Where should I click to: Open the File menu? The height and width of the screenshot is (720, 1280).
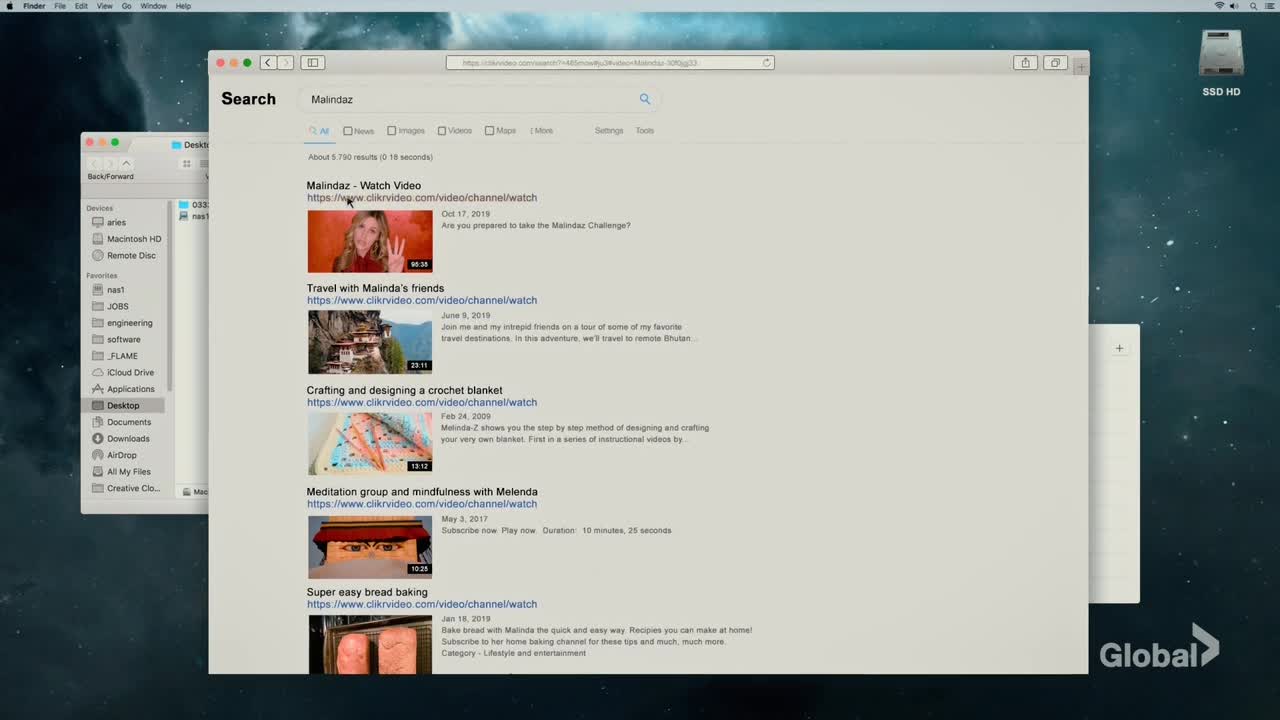pyautogui.click(x=60, y=6)
